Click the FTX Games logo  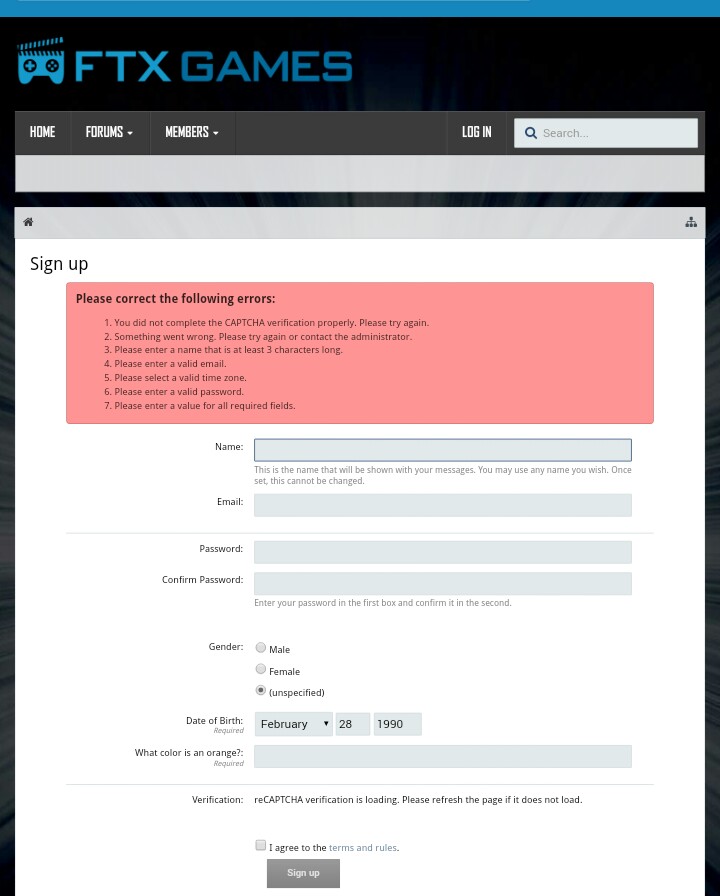click(185, 64)
